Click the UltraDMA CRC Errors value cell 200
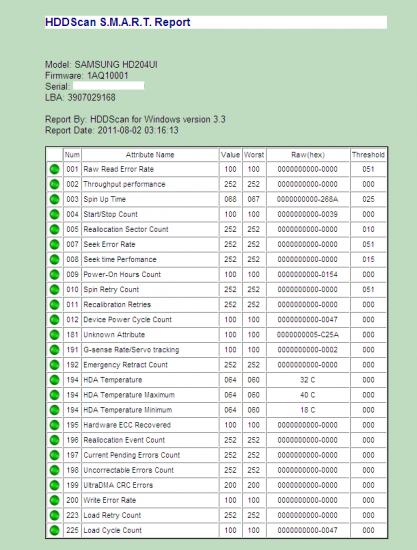This screenshot has width=417, height=550. click(x=230, y=485)
